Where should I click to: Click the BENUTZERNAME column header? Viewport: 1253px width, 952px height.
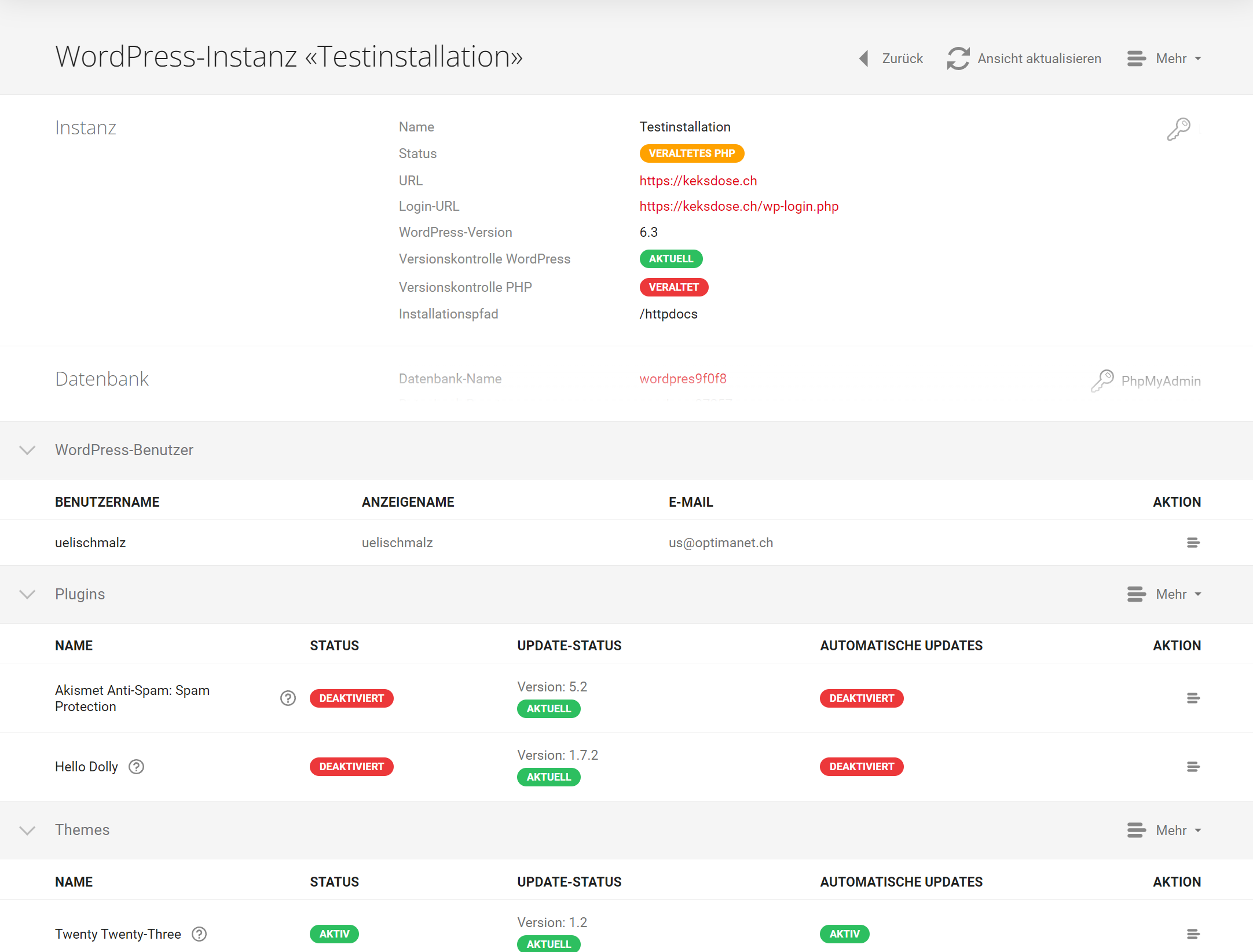(107, 502)
